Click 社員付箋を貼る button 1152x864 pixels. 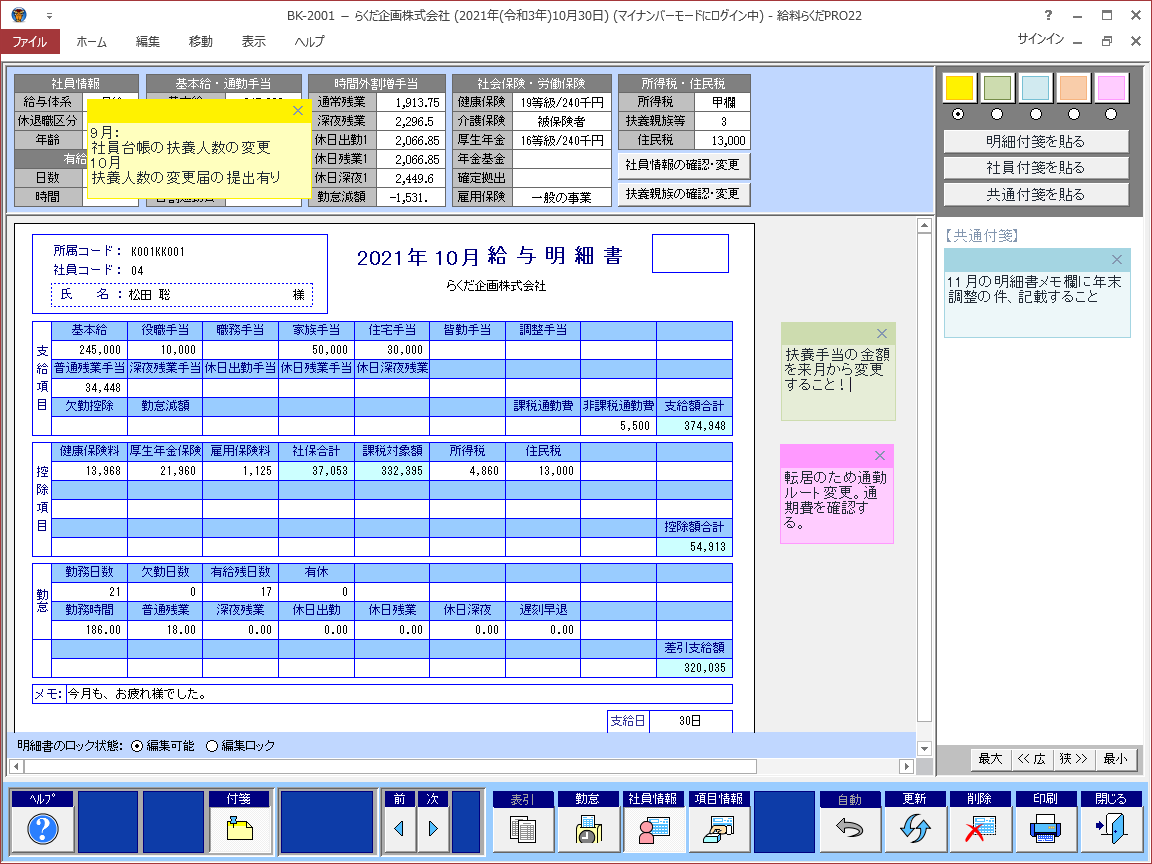point(1036,168)
